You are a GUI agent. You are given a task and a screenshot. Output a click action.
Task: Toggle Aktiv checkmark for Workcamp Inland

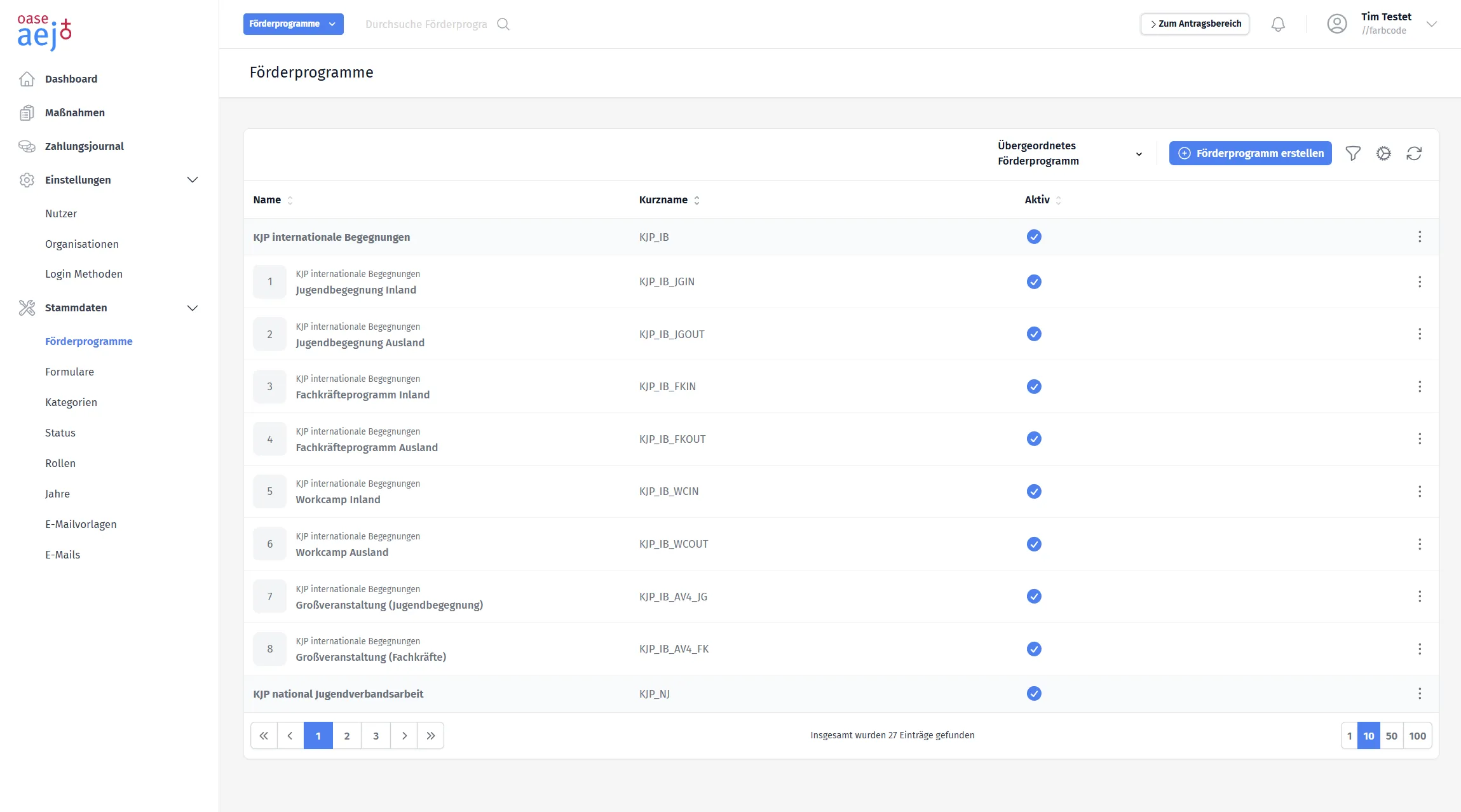1034,491
